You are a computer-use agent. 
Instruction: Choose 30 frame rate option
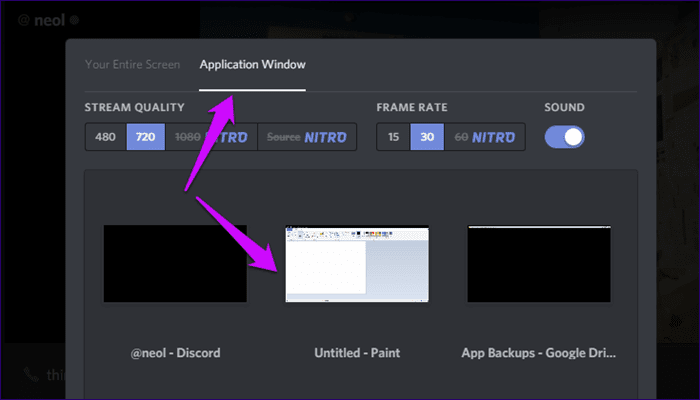tap(427, 137)
